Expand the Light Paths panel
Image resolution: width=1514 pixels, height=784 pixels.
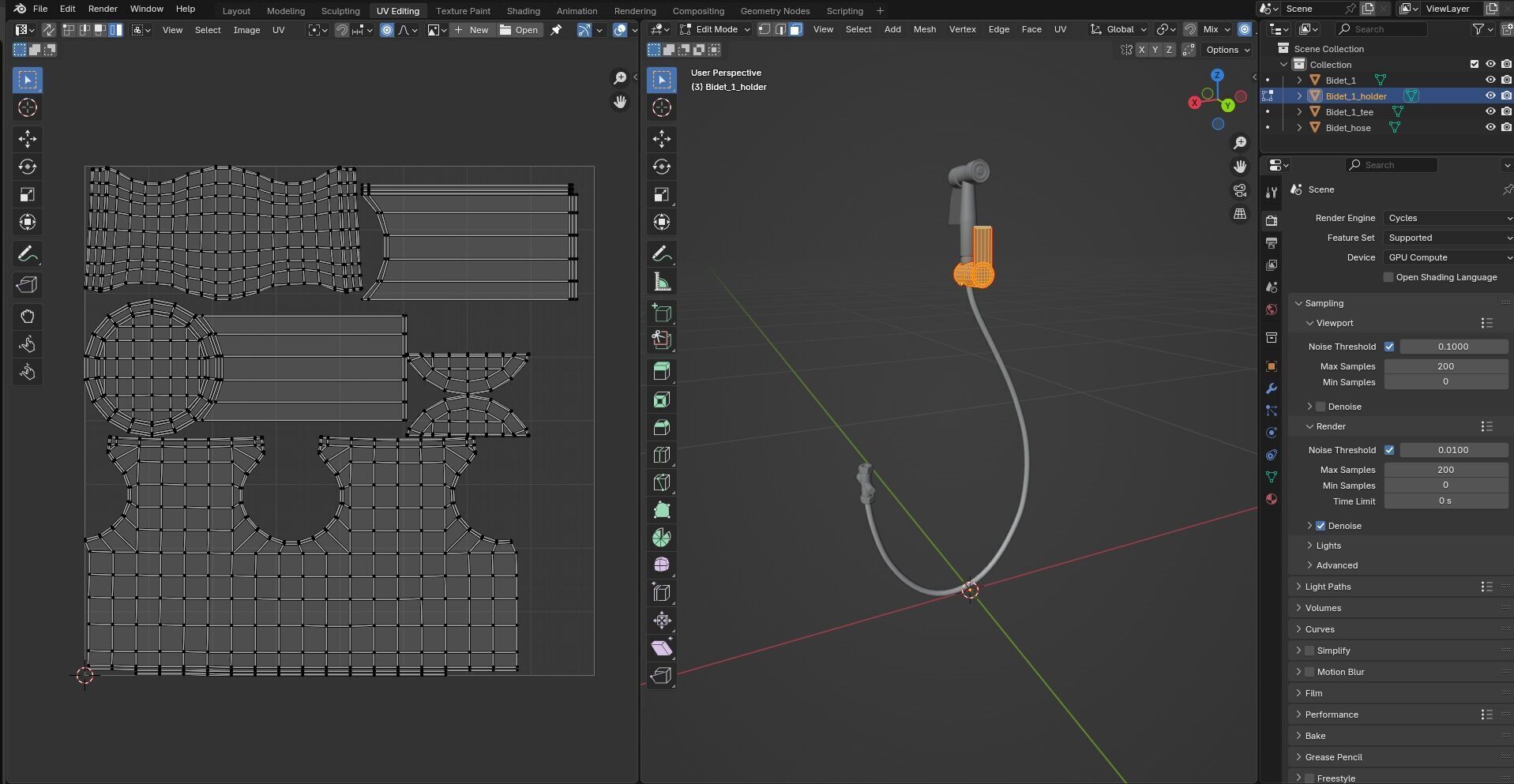click(x=1328, y=587)
